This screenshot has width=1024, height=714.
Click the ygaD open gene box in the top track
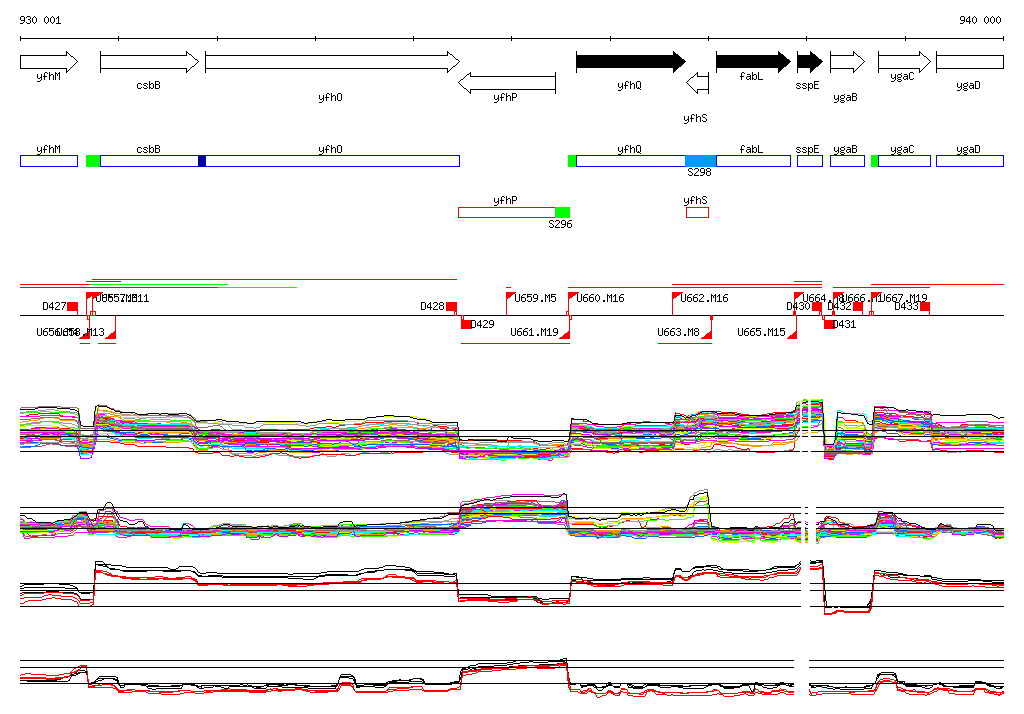[x=970, y=62]
